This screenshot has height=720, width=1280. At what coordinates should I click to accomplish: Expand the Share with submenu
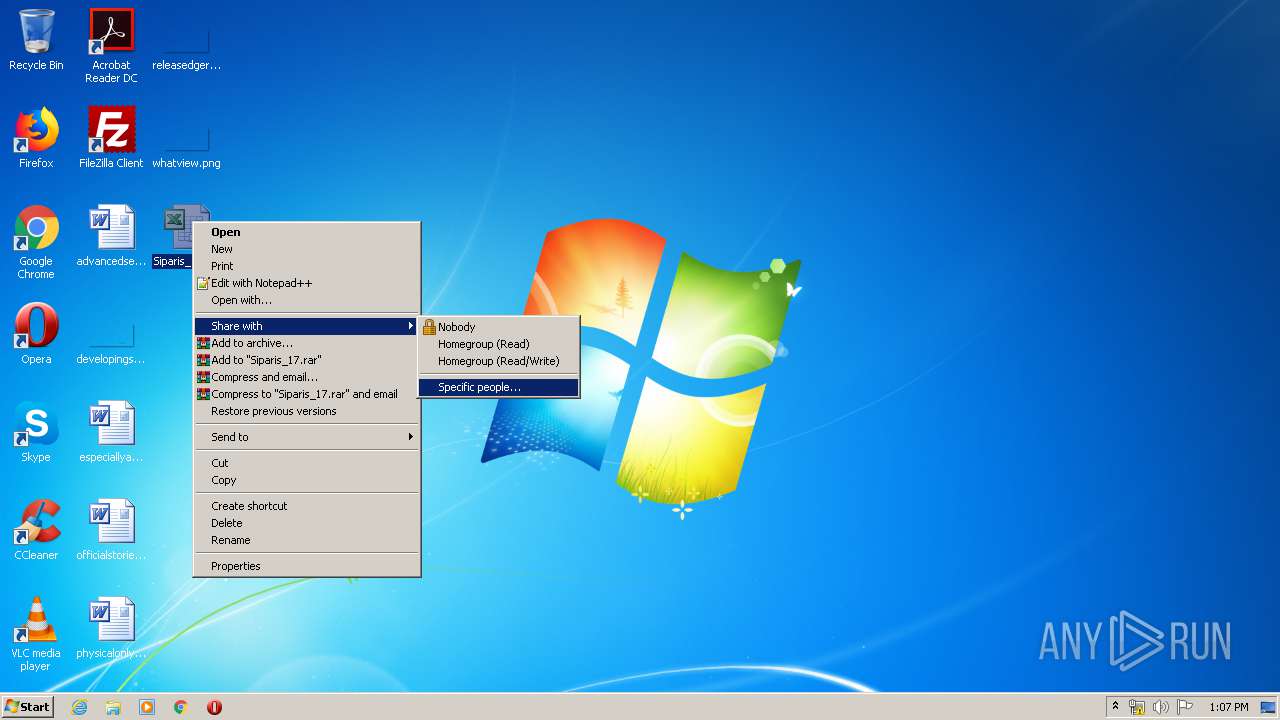click(x=307, y=326)
